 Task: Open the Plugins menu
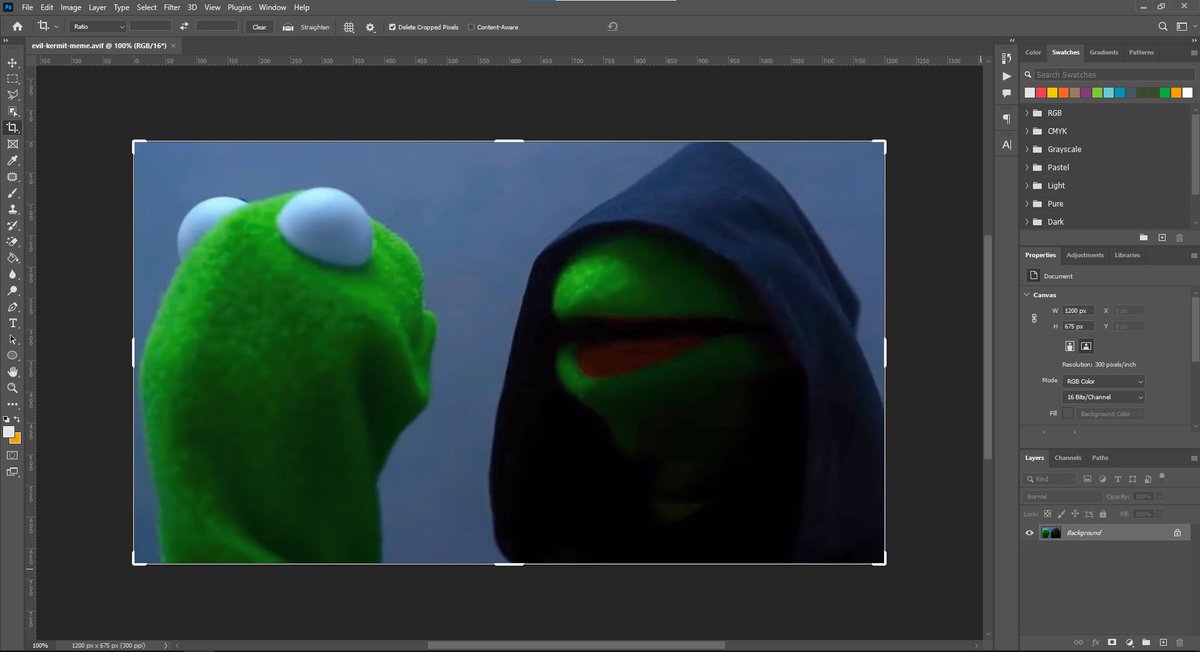coord(239,7)
